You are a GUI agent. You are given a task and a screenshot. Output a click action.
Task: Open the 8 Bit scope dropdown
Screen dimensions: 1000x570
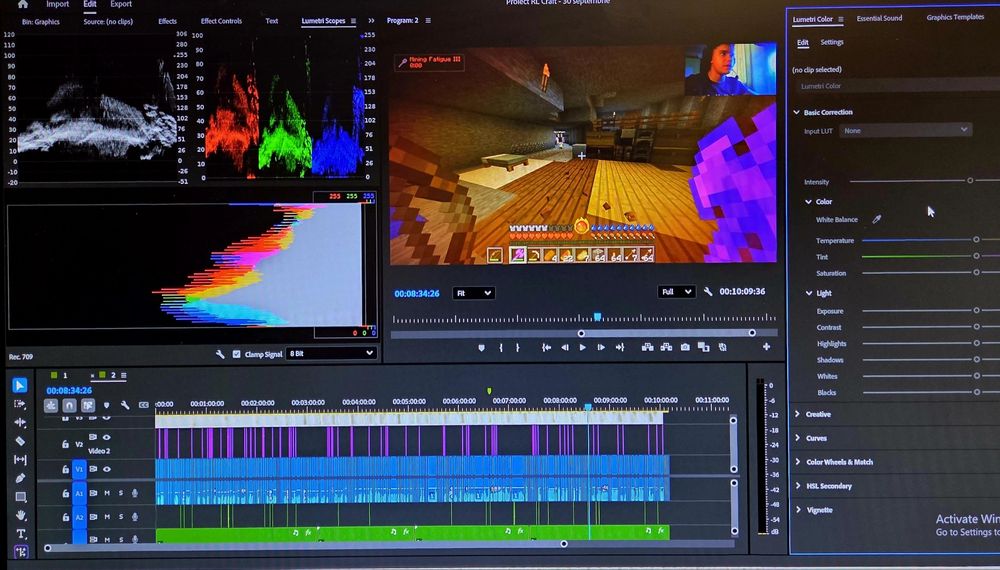pyautogui.click(x=331, y=353)
